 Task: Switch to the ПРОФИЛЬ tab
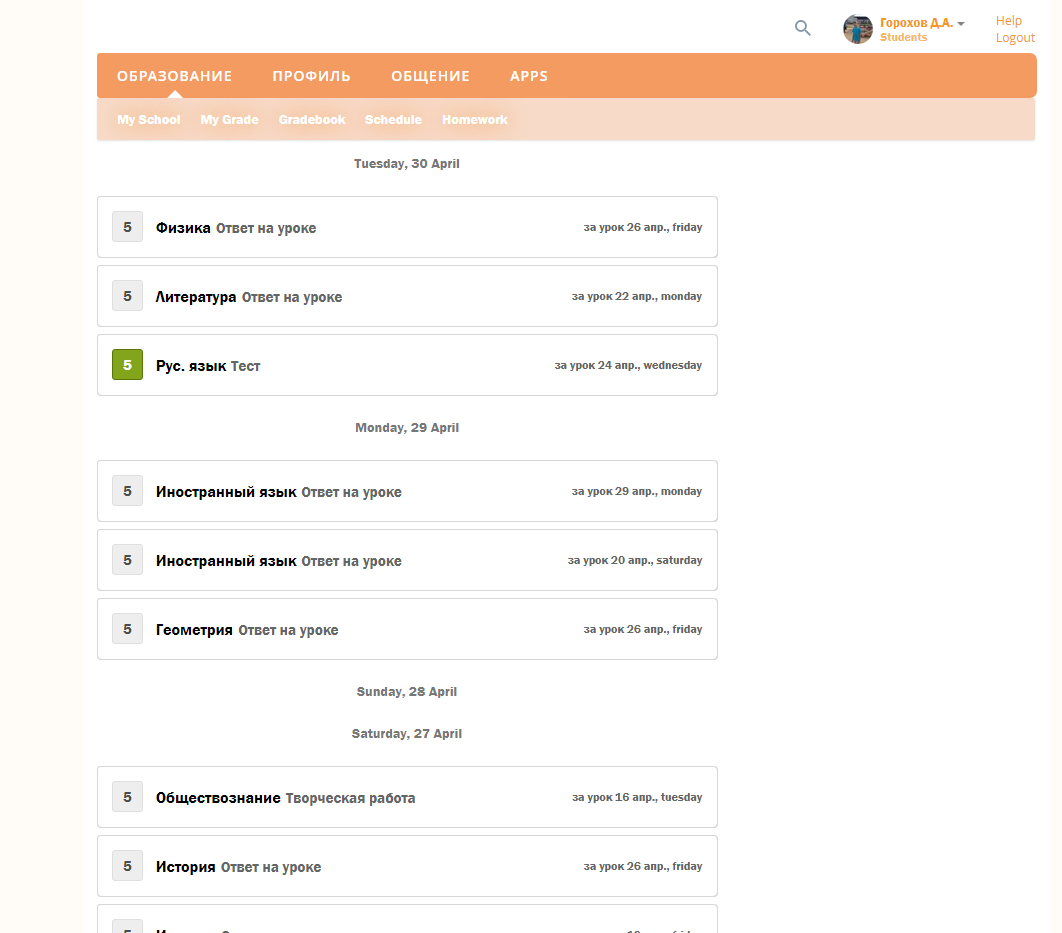pyautogui.click(x=312, y=76)
